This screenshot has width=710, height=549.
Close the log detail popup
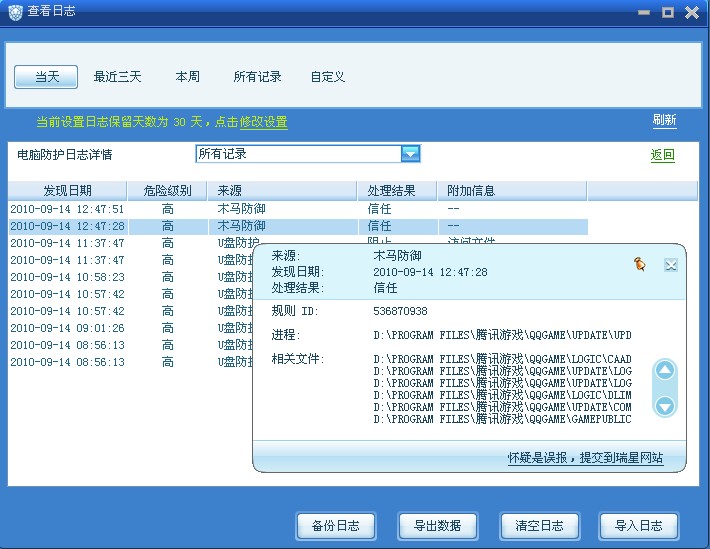[x=671, y=265]
